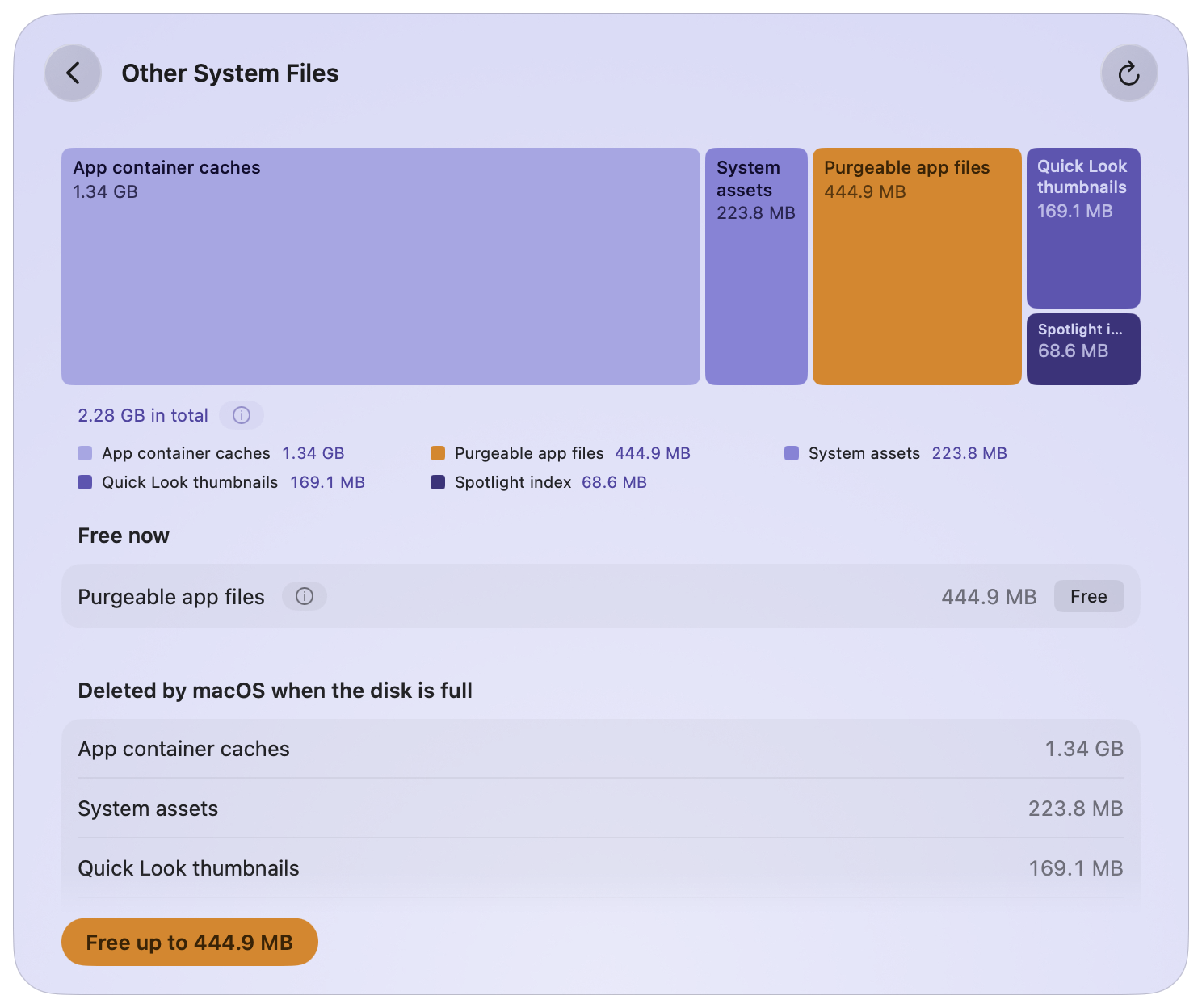Go back using the back arrow button
Viewport: 1202px width, 1008px height.
[73, 73]
